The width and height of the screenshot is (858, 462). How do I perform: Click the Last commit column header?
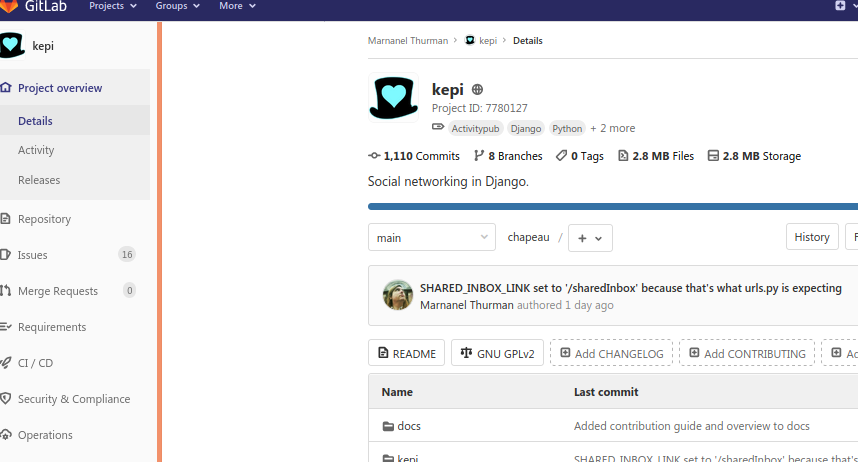606,392
